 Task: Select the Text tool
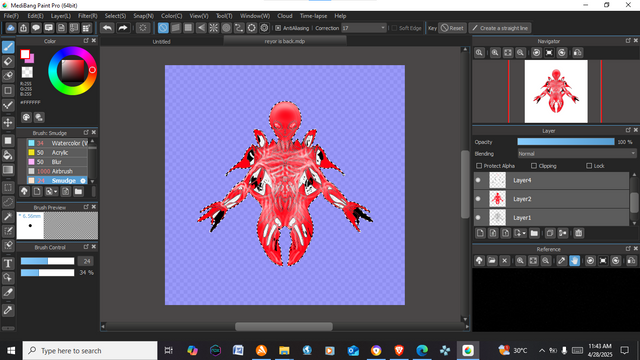pos(8,264)
